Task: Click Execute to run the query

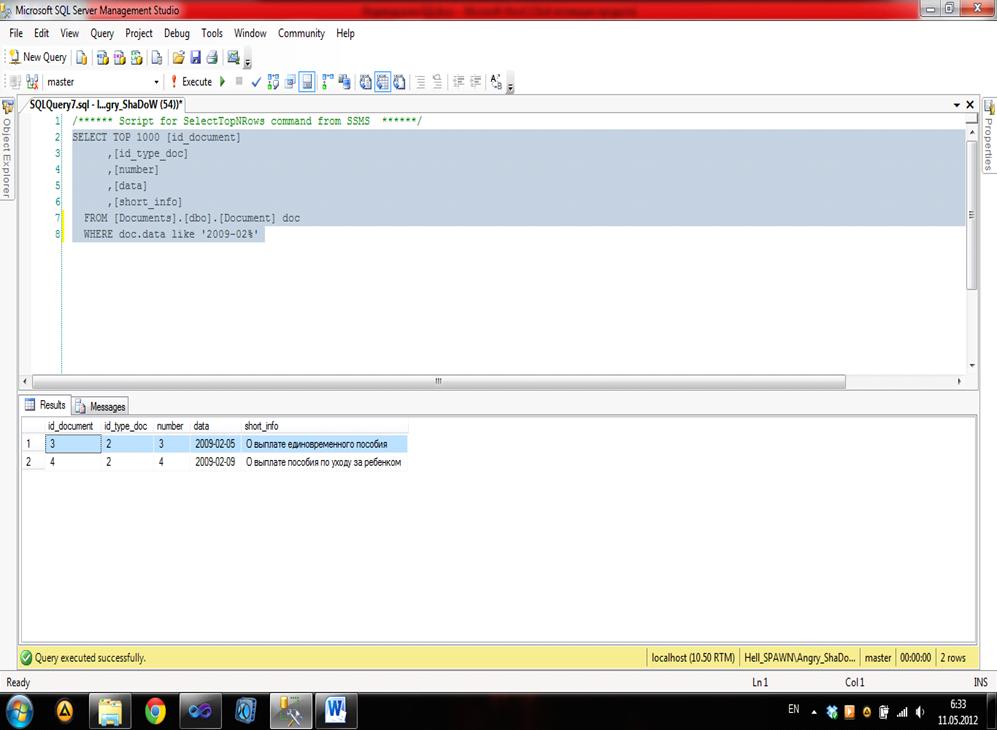Action: (x=190, y=82)
